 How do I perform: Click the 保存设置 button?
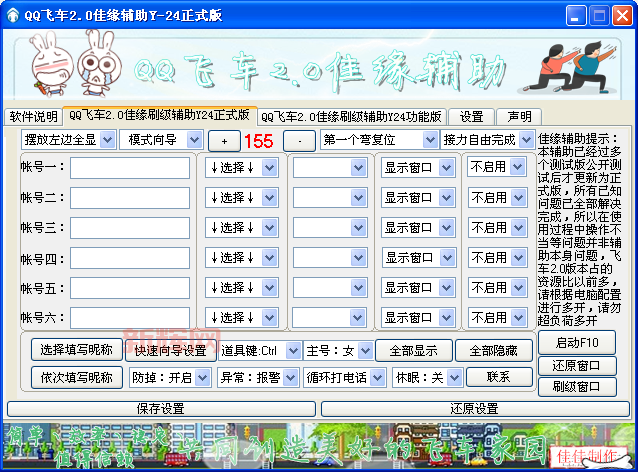point(160,409)
